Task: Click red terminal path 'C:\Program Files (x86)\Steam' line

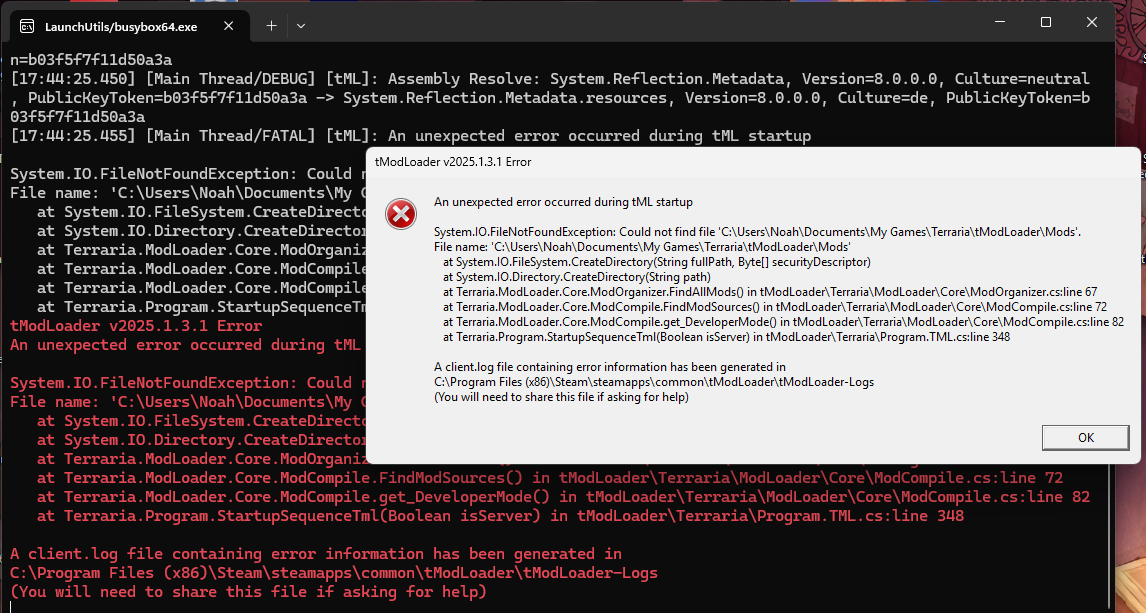Action: point(334,573)
